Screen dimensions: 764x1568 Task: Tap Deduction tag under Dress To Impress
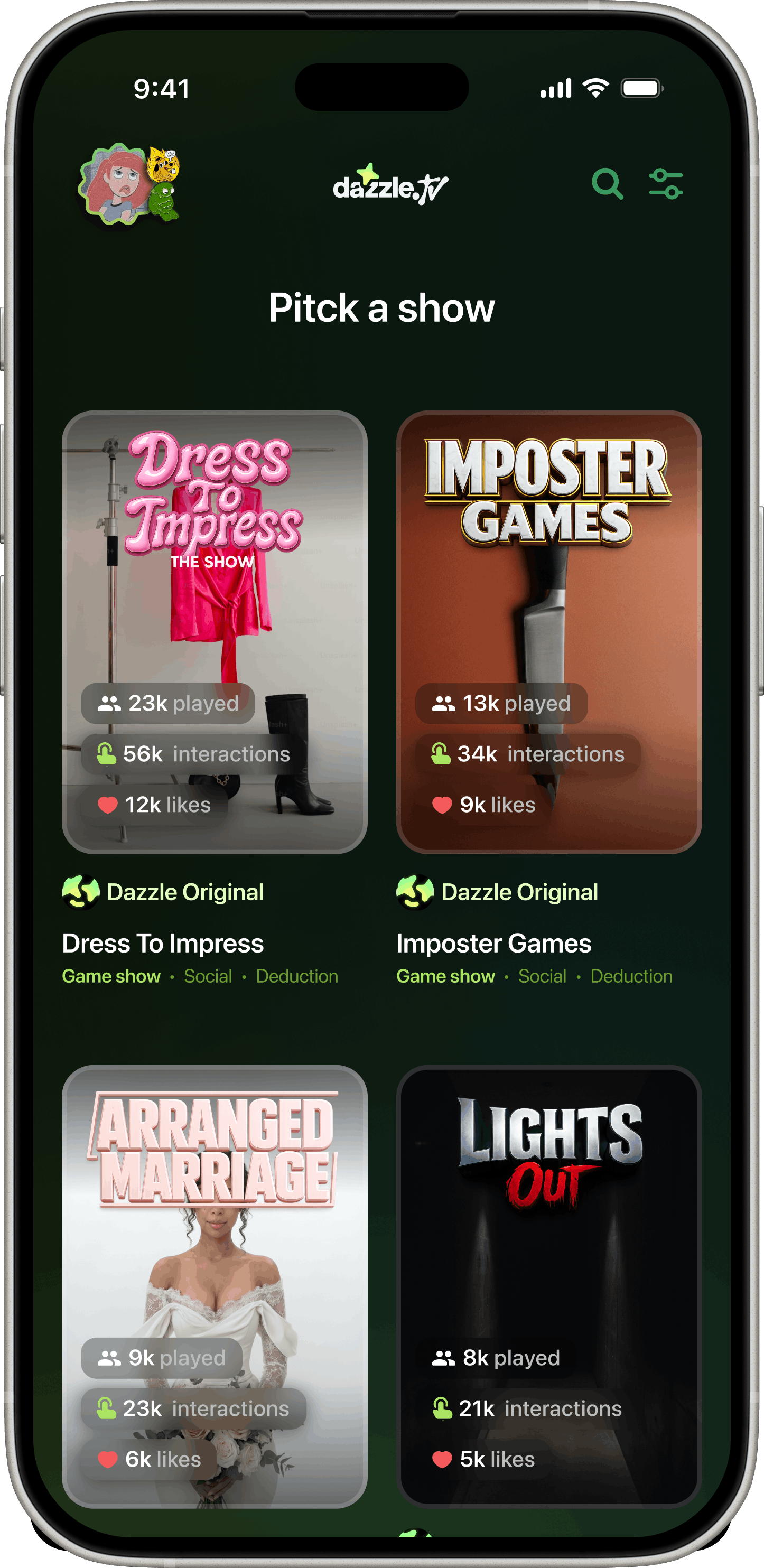(297, 976)
